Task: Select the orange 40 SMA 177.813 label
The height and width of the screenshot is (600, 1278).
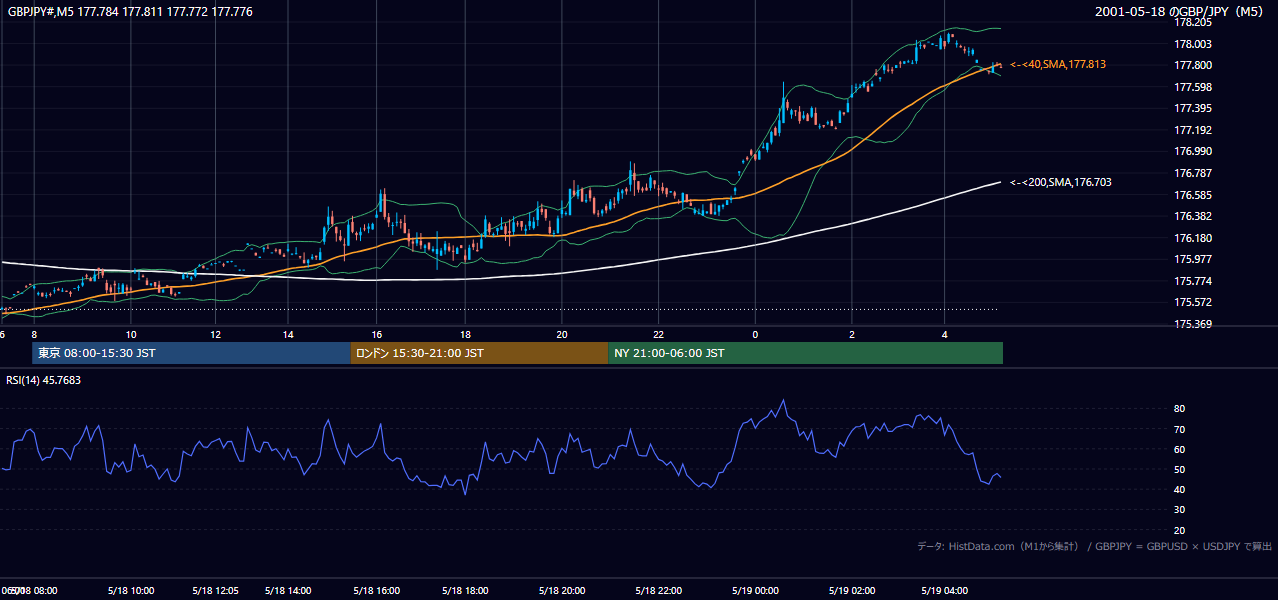Action: click(x=1058, y=64)
